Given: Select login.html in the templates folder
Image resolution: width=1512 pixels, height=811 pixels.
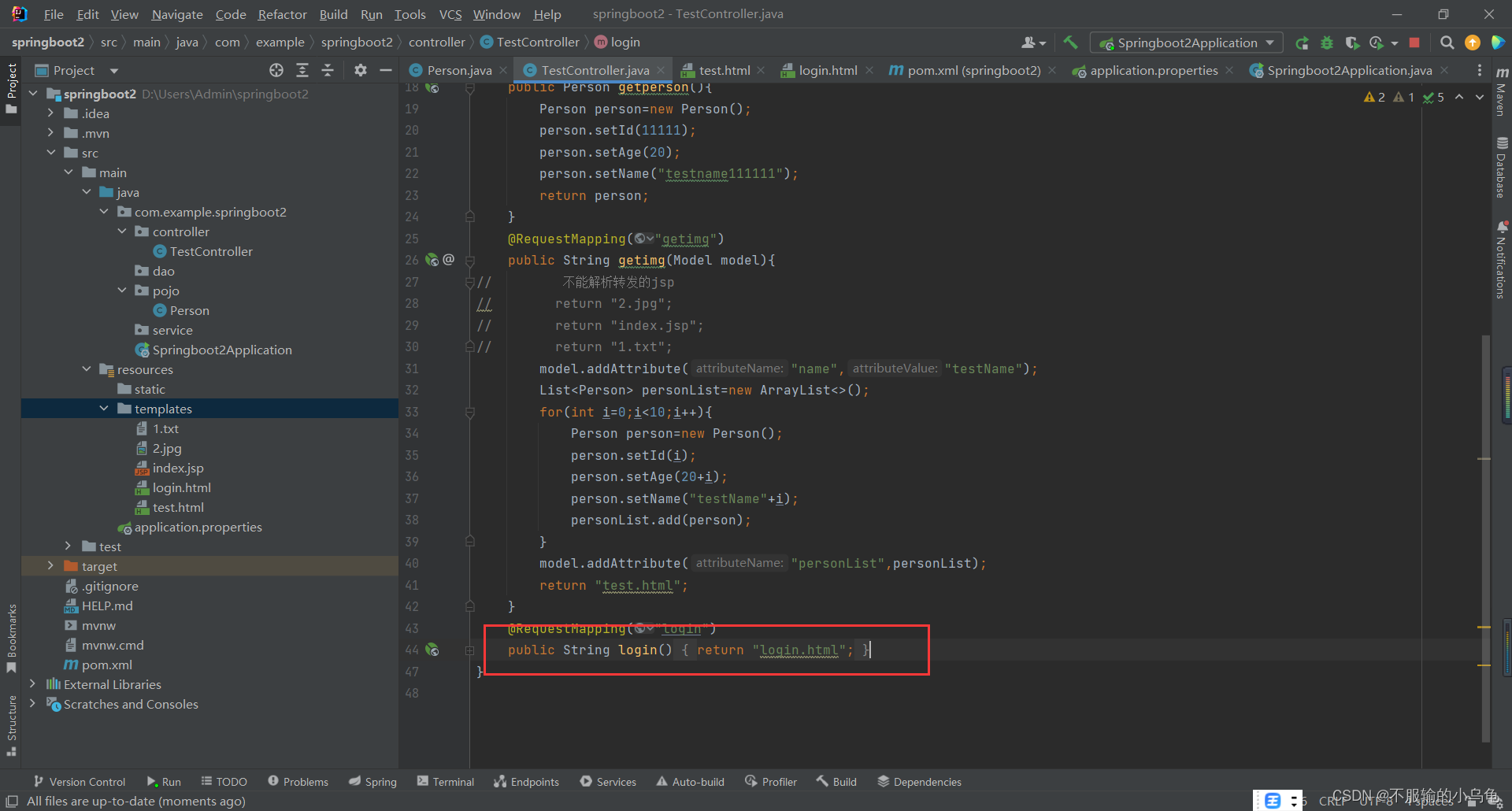Looking at the screenshot, I should tap(173, 487).
